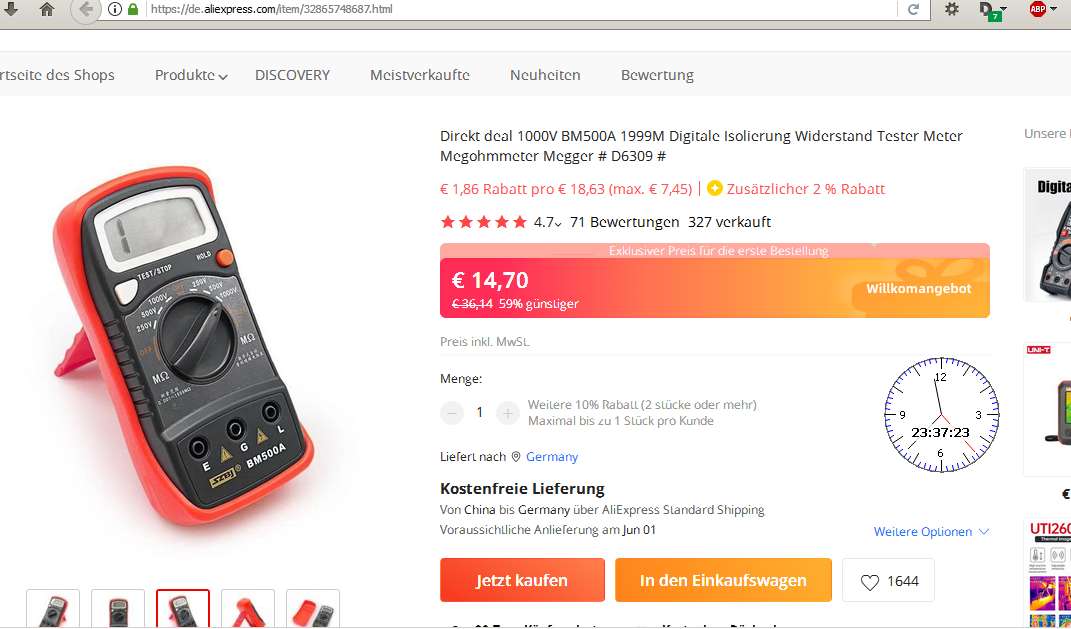Viewport: 1071px width, 629px height.
Task: Decrease quantity with the minus button
Action: 451,413
